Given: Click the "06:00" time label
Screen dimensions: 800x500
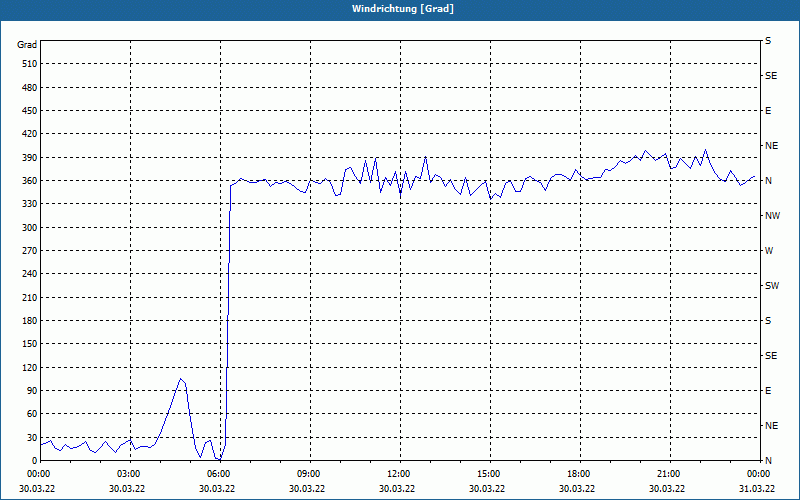Looking at the screenshot, I should (220, 474).
